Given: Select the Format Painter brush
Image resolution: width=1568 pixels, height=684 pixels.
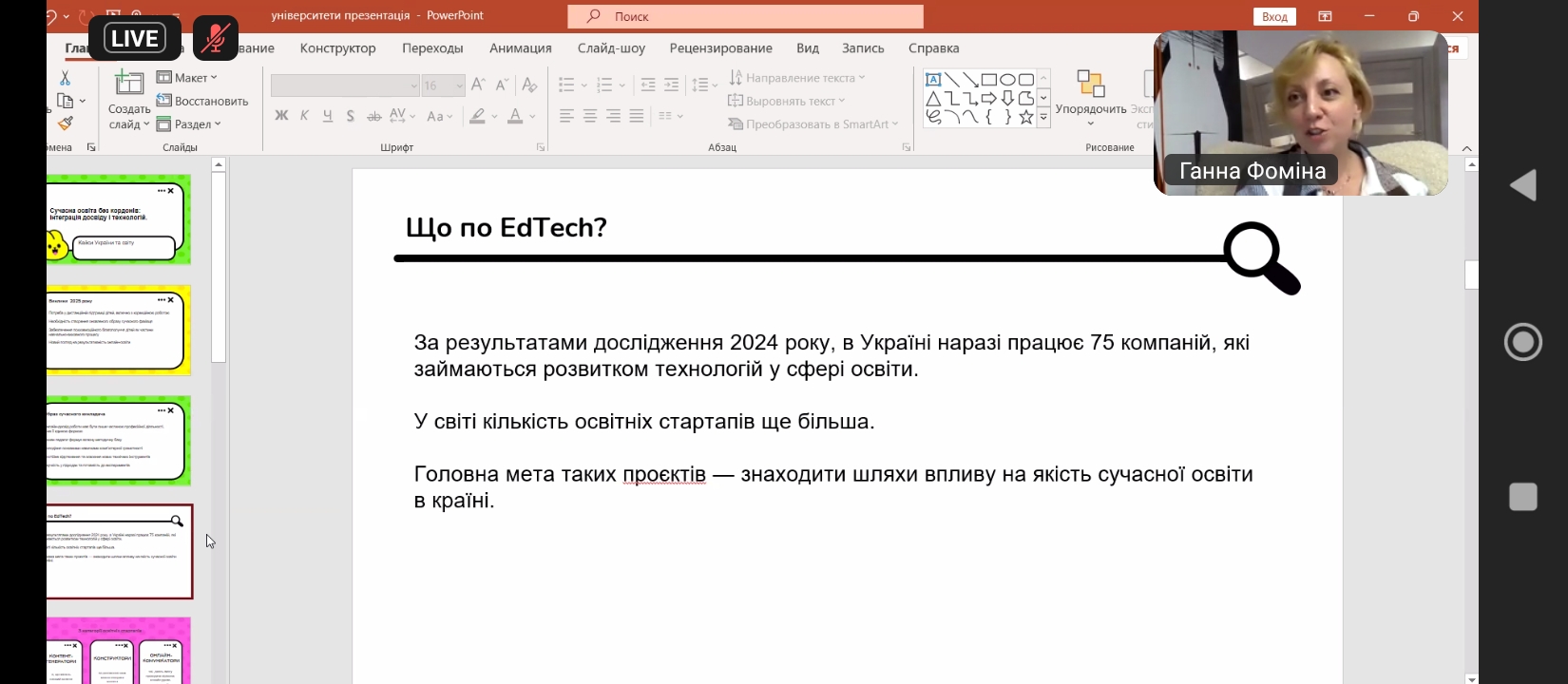Looking at the screenshot, I should [65, 123].
